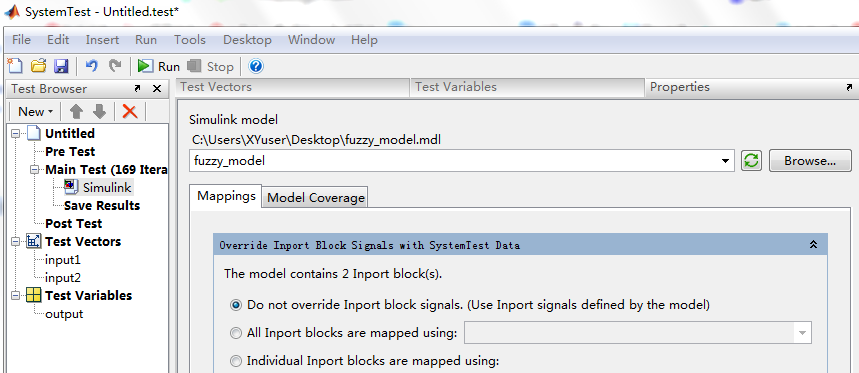Select Post Test in the tree
The image size is (859, 373).
(73, 223)
